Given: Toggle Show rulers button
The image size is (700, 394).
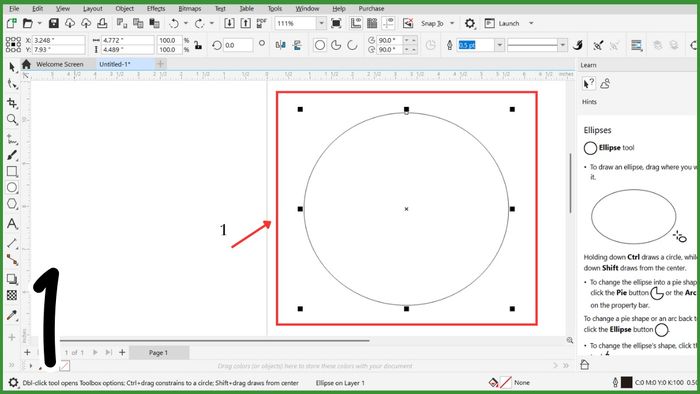Looking at the screenshot, I should pyautogui.click(x=356, y=23).
